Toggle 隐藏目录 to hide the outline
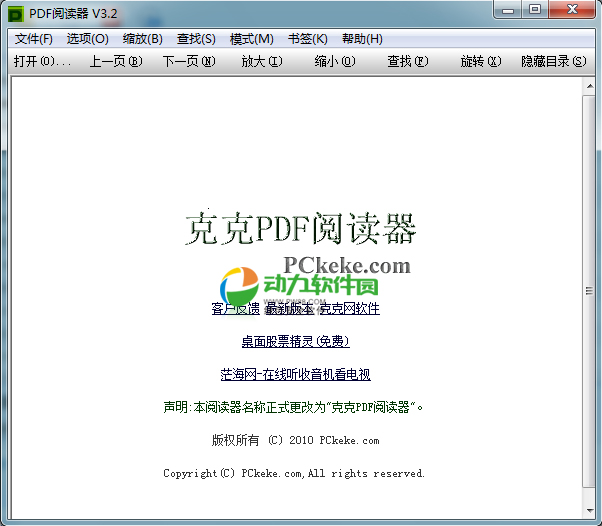 click(x=553, y=62)
